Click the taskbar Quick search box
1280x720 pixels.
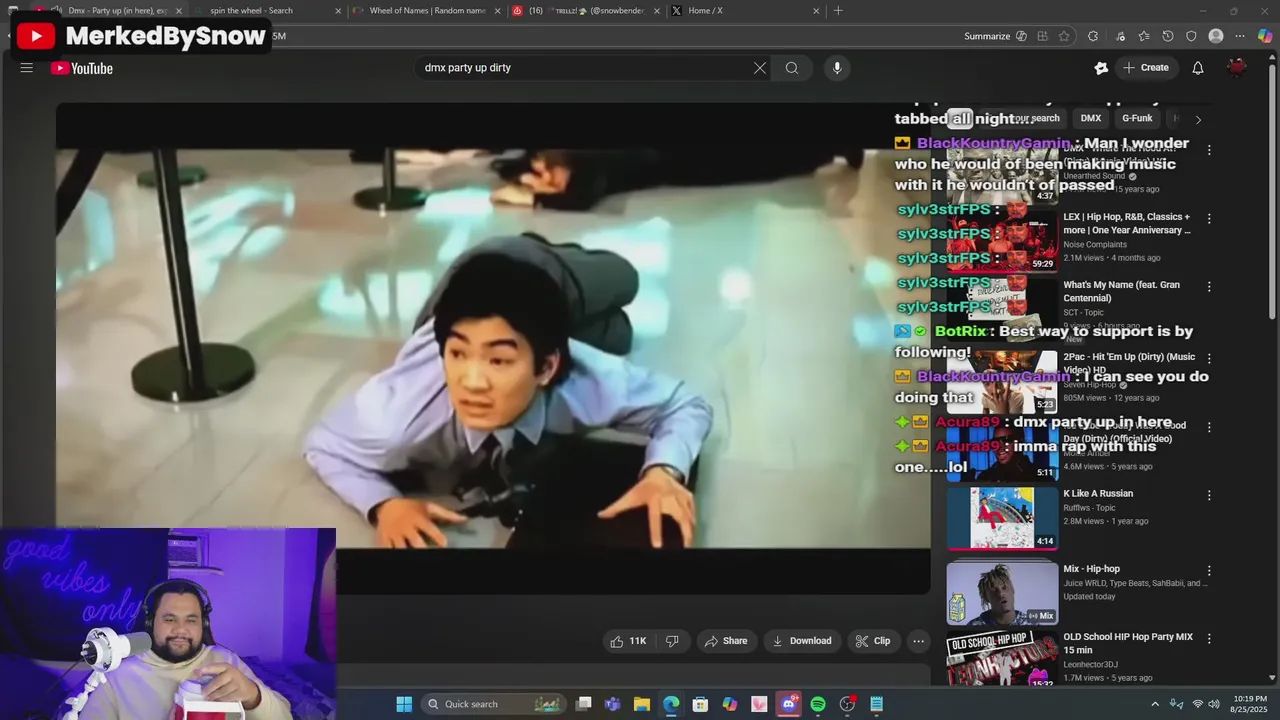point(493,704)
